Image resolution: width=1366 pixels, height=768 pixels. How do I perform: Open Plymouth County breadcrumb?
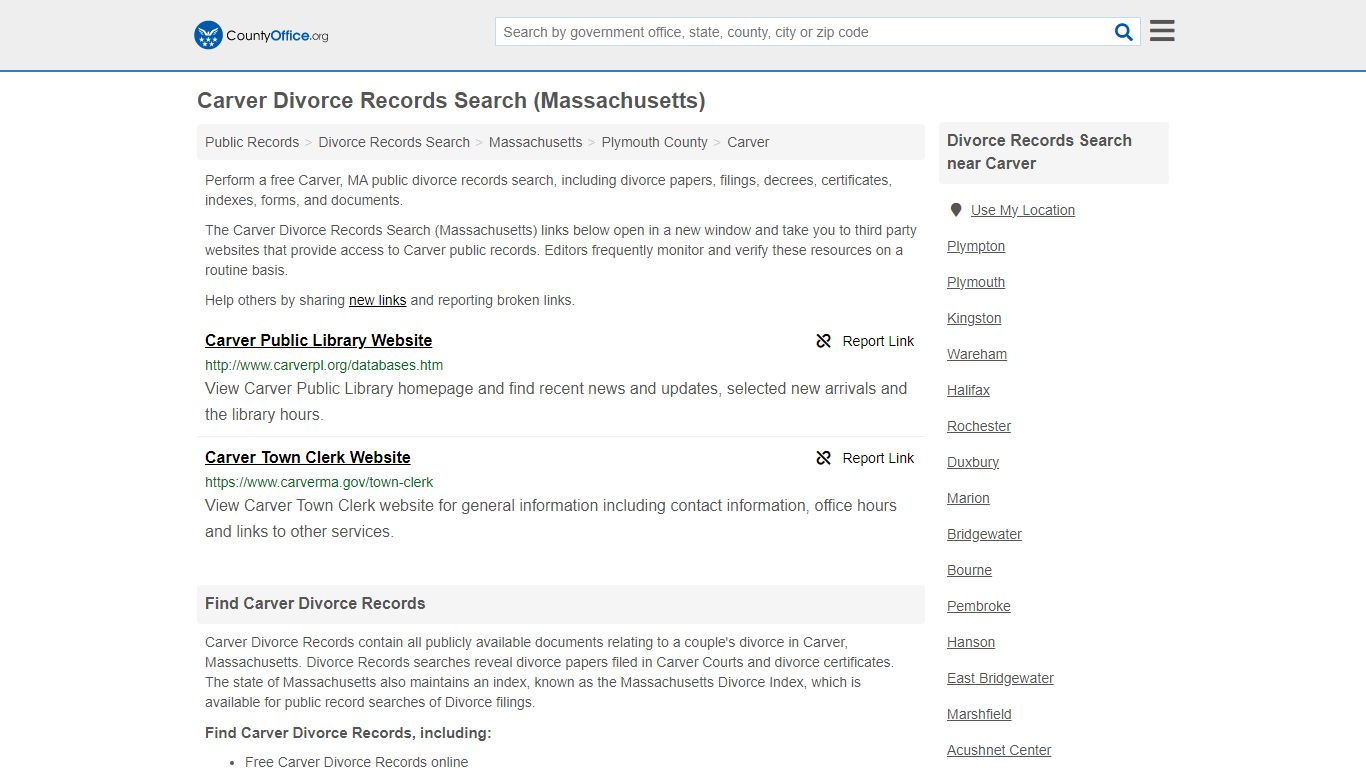(x=654, y=142)
